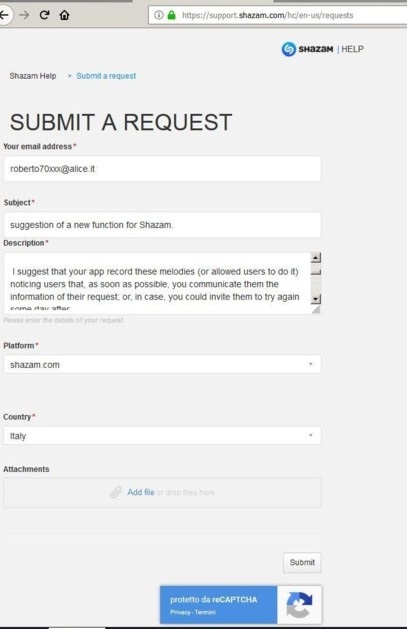
Task: Click the Shazam logo icon
Action: click(288, 49)
